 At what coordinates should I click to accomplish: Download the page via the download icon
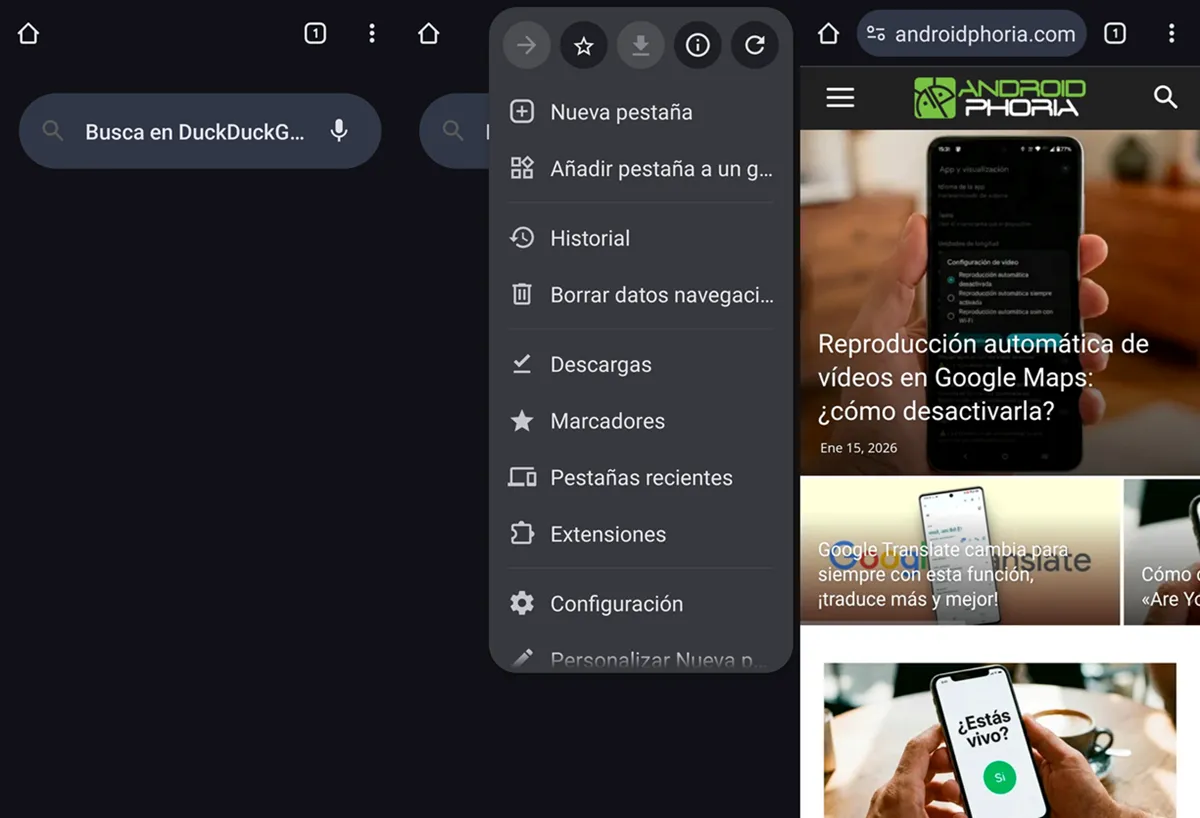(x=641, y=45)
